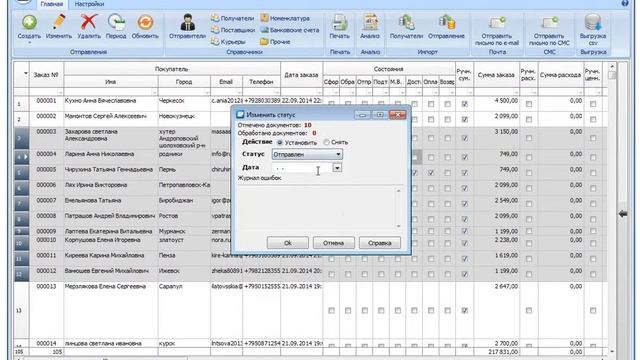Toggle Сфор checkbox for order 000013
Screen dimensions: 640x360
(331, 311)
